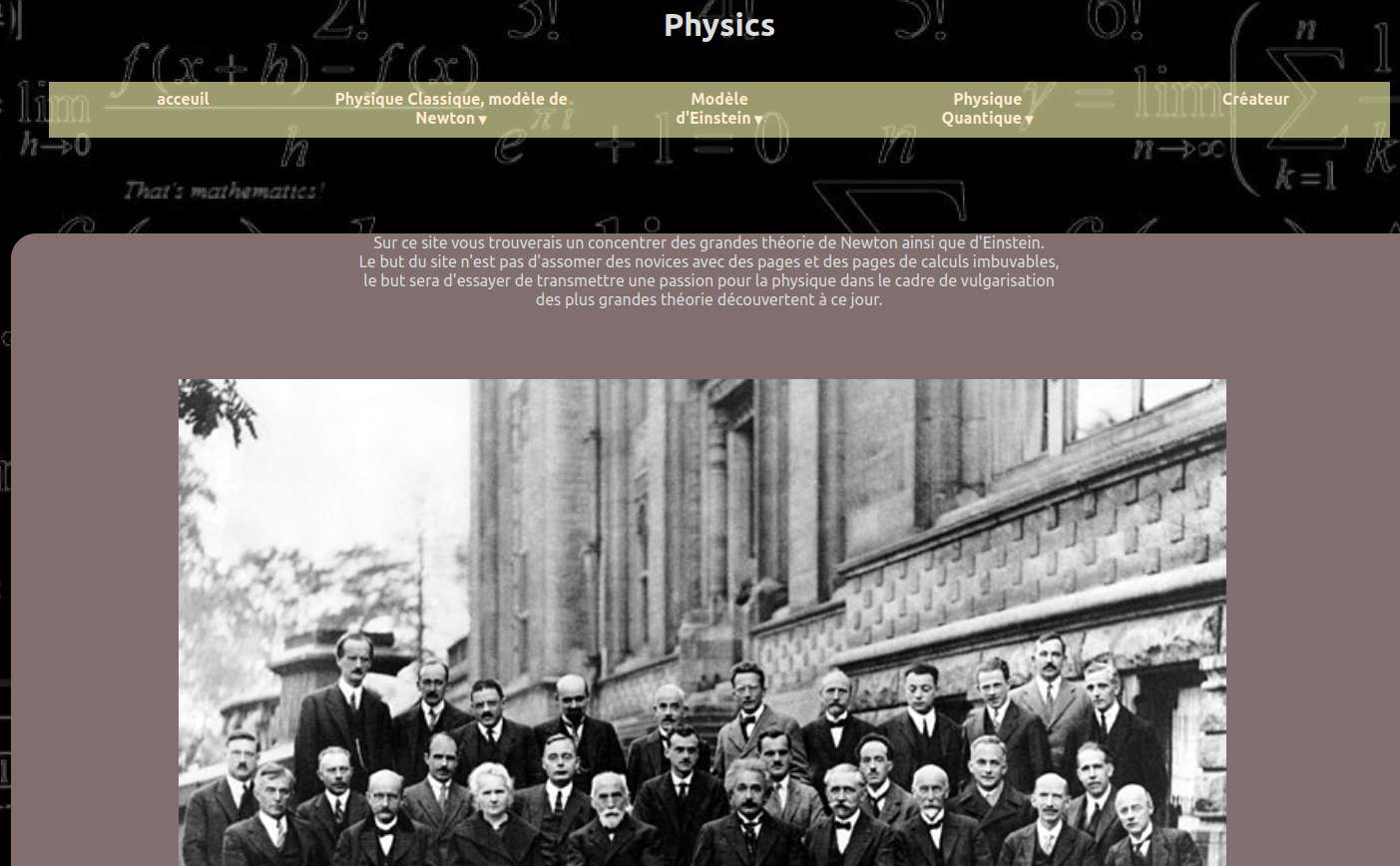Viewport: 1400px width, 866px height.
Task: Expand the arrow next to Newton
Action: coord(483,120)
